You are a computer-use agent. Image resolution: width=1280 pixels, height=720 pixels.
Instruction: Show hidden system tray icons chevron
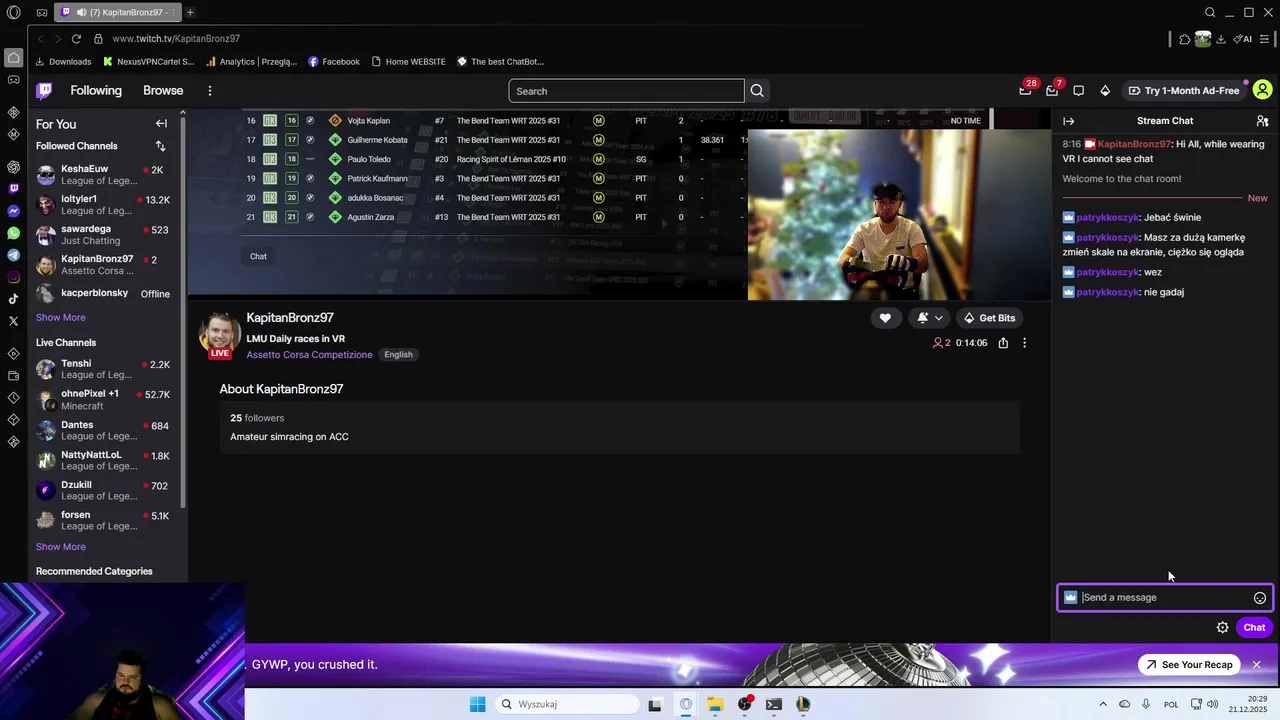click(1103, 704)
